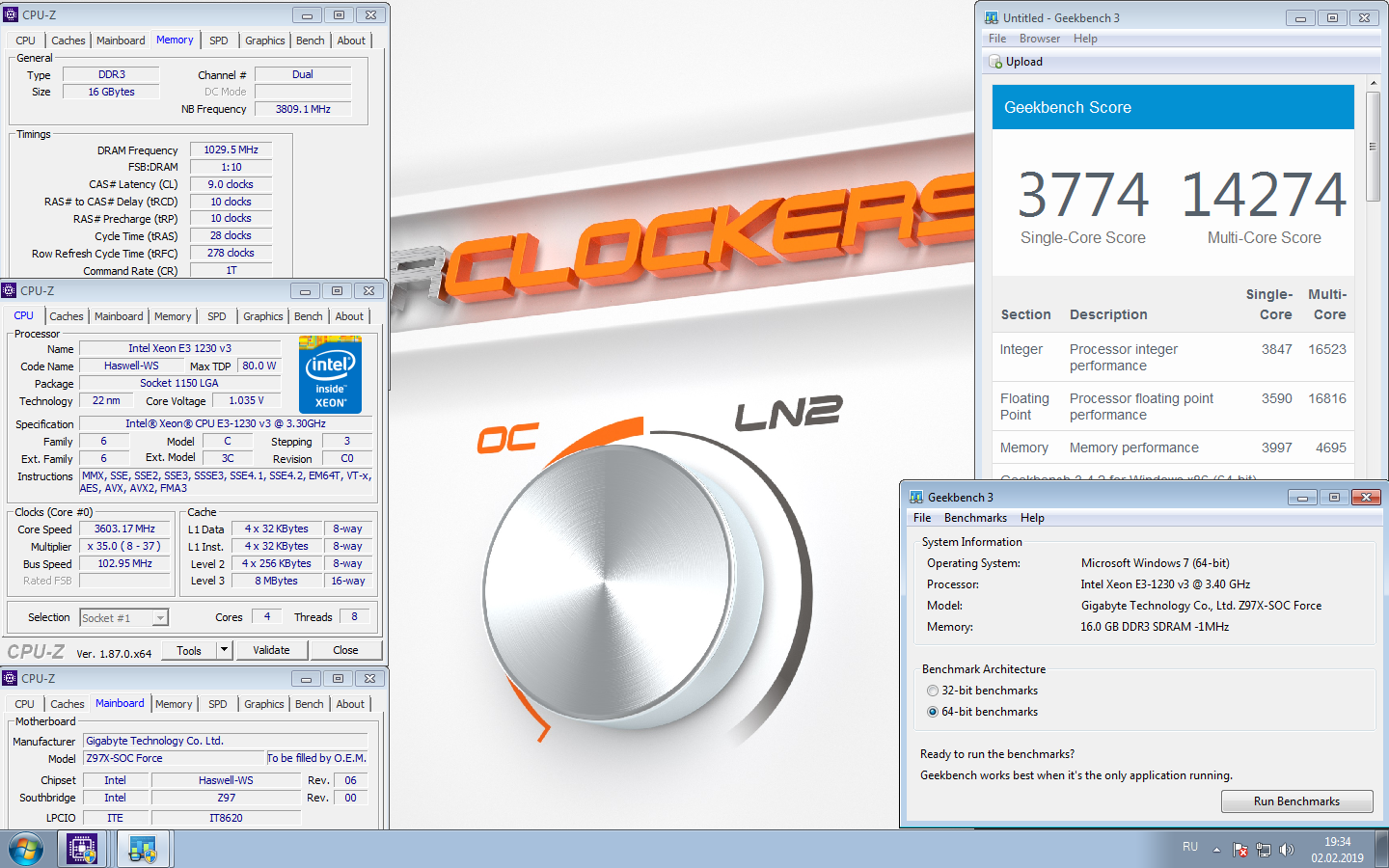Screen dimensions: 1389x868
Task: Show hidden tray icons arrow
Action: pos(1216,850)
